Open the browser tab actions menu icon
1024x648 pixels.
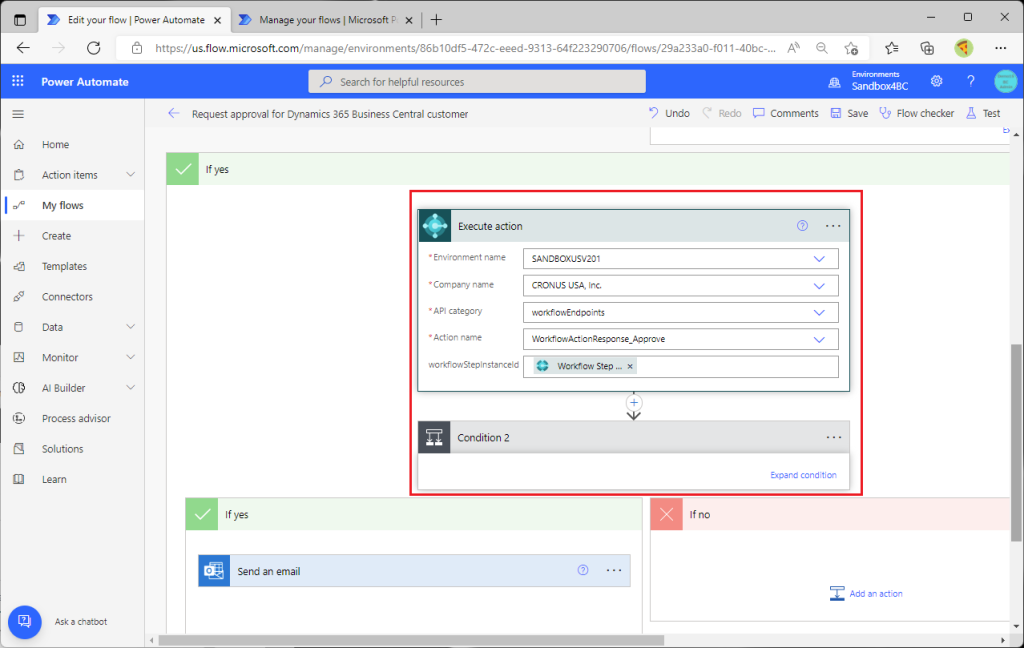20,20
